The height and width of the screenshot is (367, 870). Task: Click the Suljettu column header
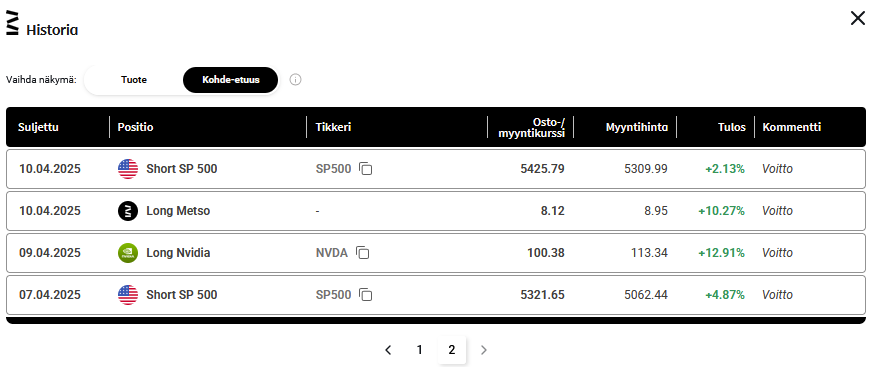coord(38,127)
